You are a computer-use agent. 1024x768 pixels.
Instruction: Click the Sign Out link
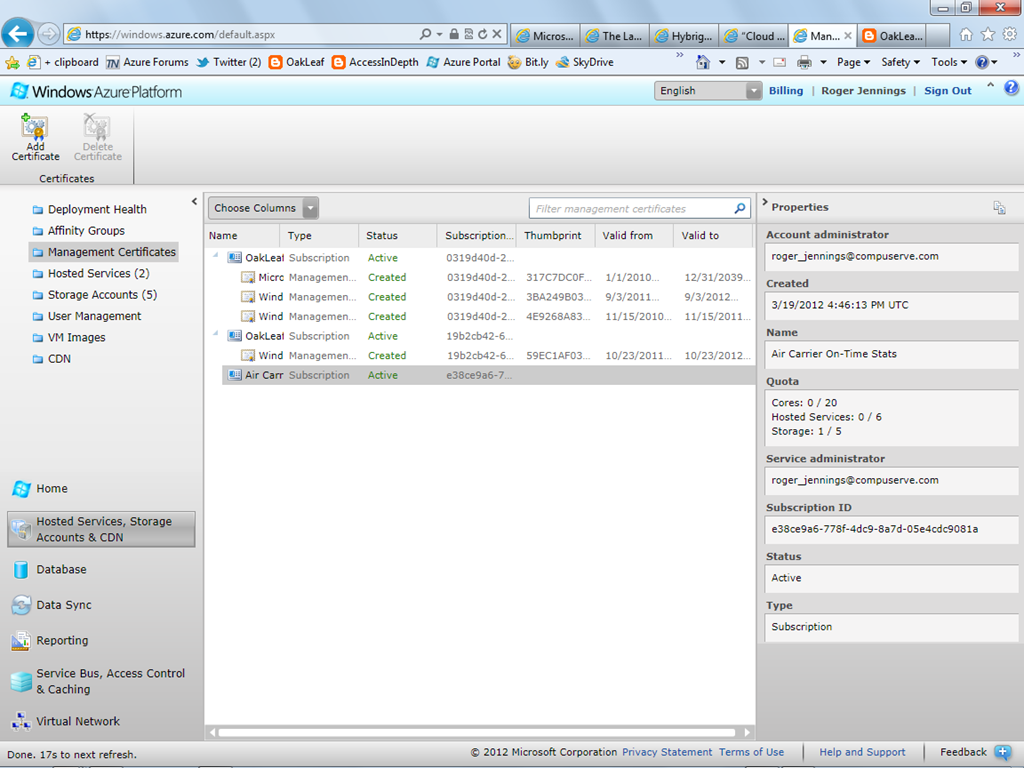click(x=947, y=91)
